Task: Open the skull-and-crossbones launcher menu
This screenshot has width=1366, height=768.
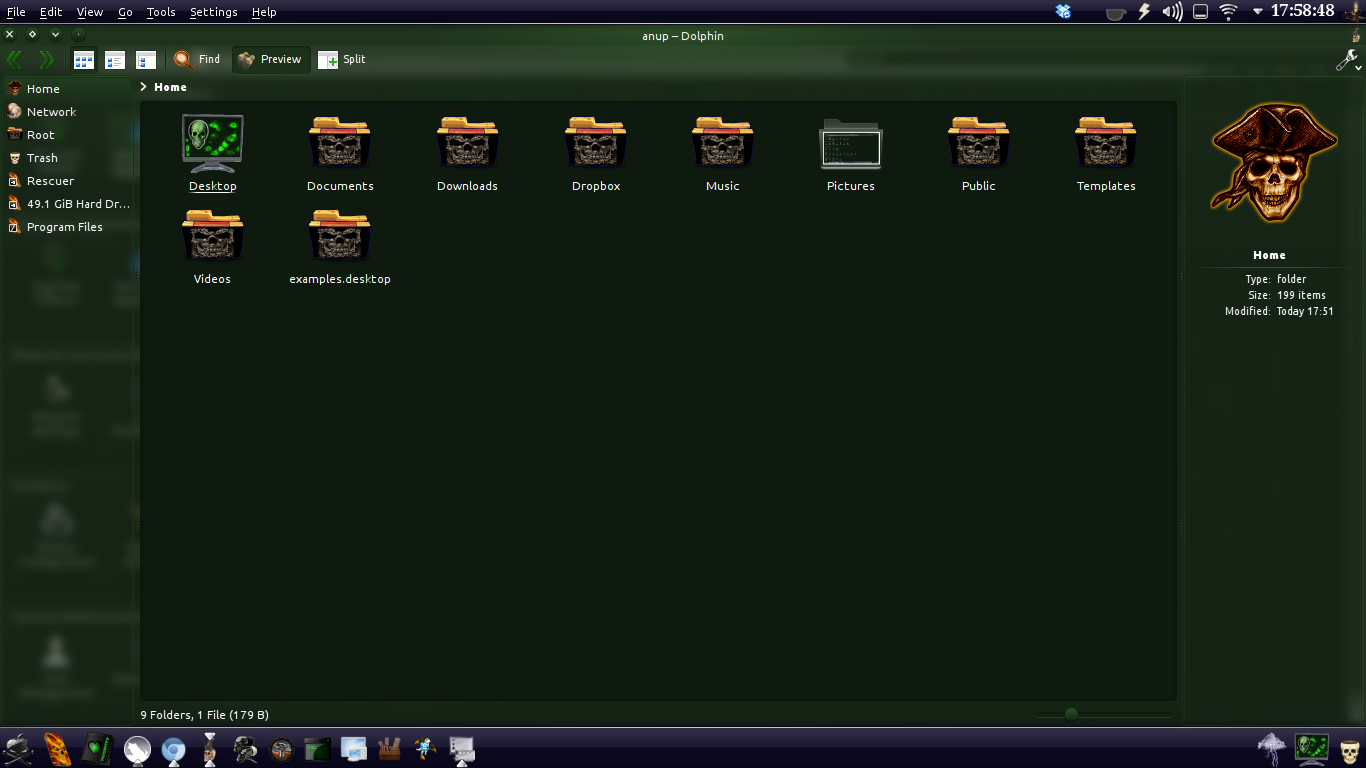Action: (18, 749)
